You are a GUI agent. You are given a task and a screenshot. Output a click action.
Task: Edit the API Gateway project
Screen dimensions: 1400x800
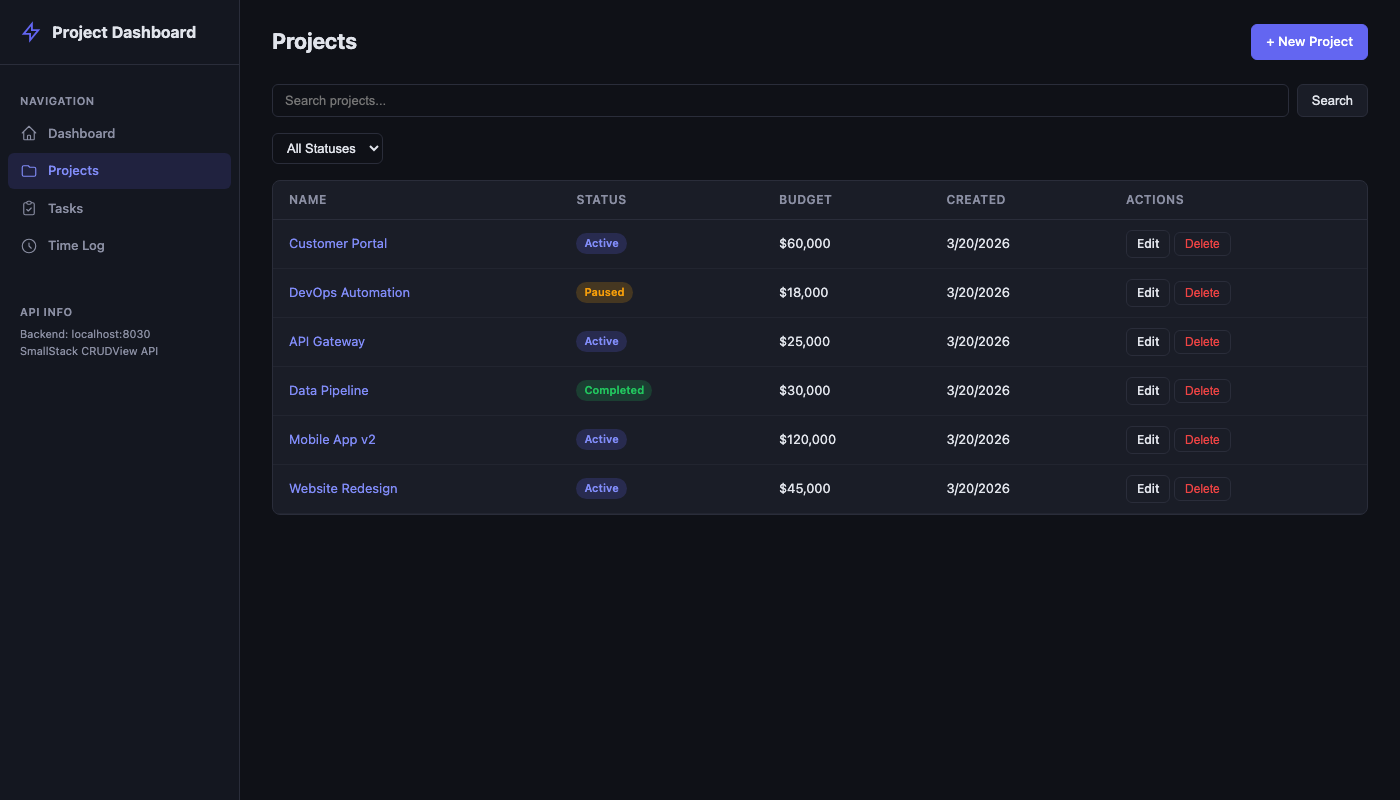pos(1147,341)
